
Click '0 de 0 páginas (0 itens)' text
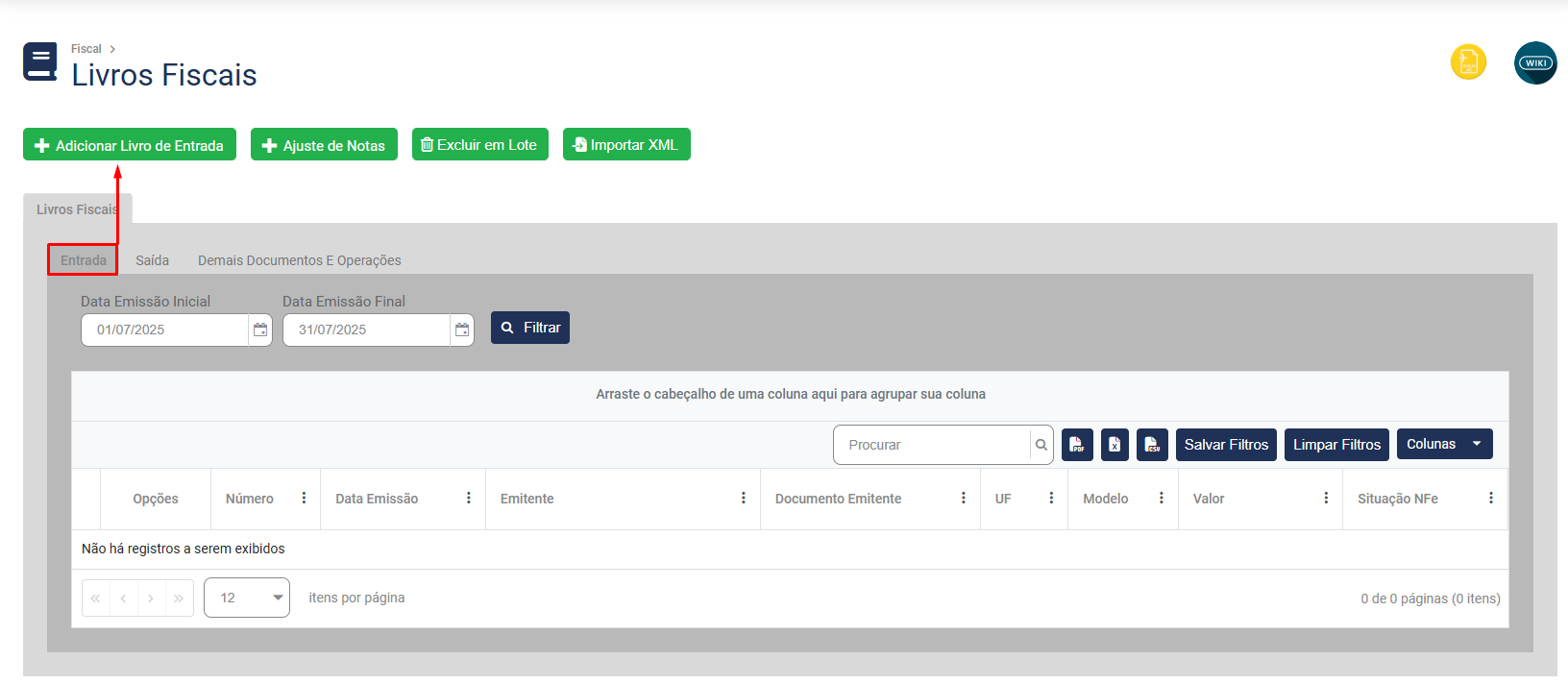(1431, 598)
